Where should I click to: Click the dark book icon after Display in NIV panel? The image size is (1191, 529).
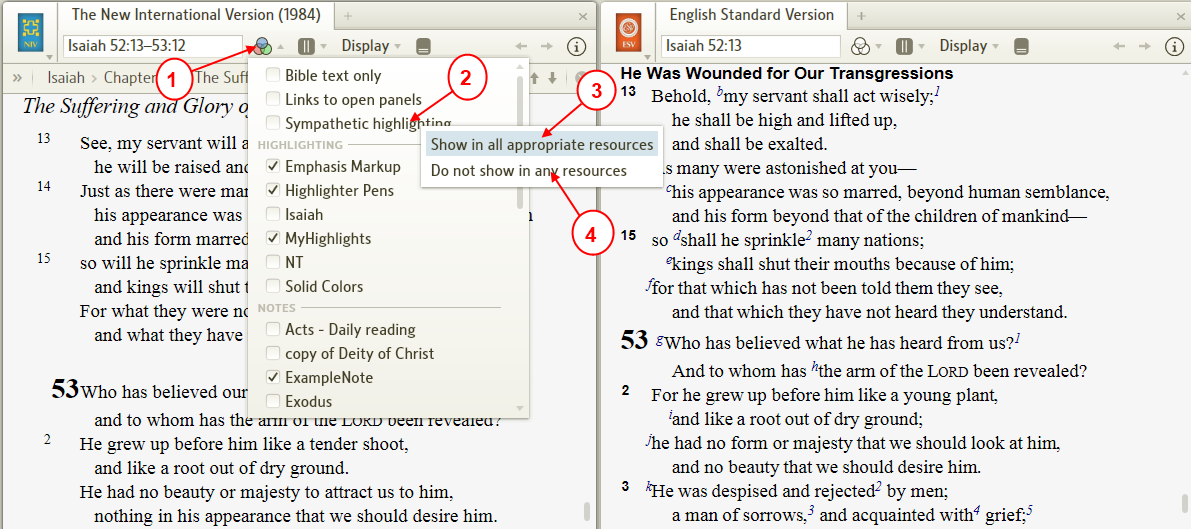click(424, 46)
